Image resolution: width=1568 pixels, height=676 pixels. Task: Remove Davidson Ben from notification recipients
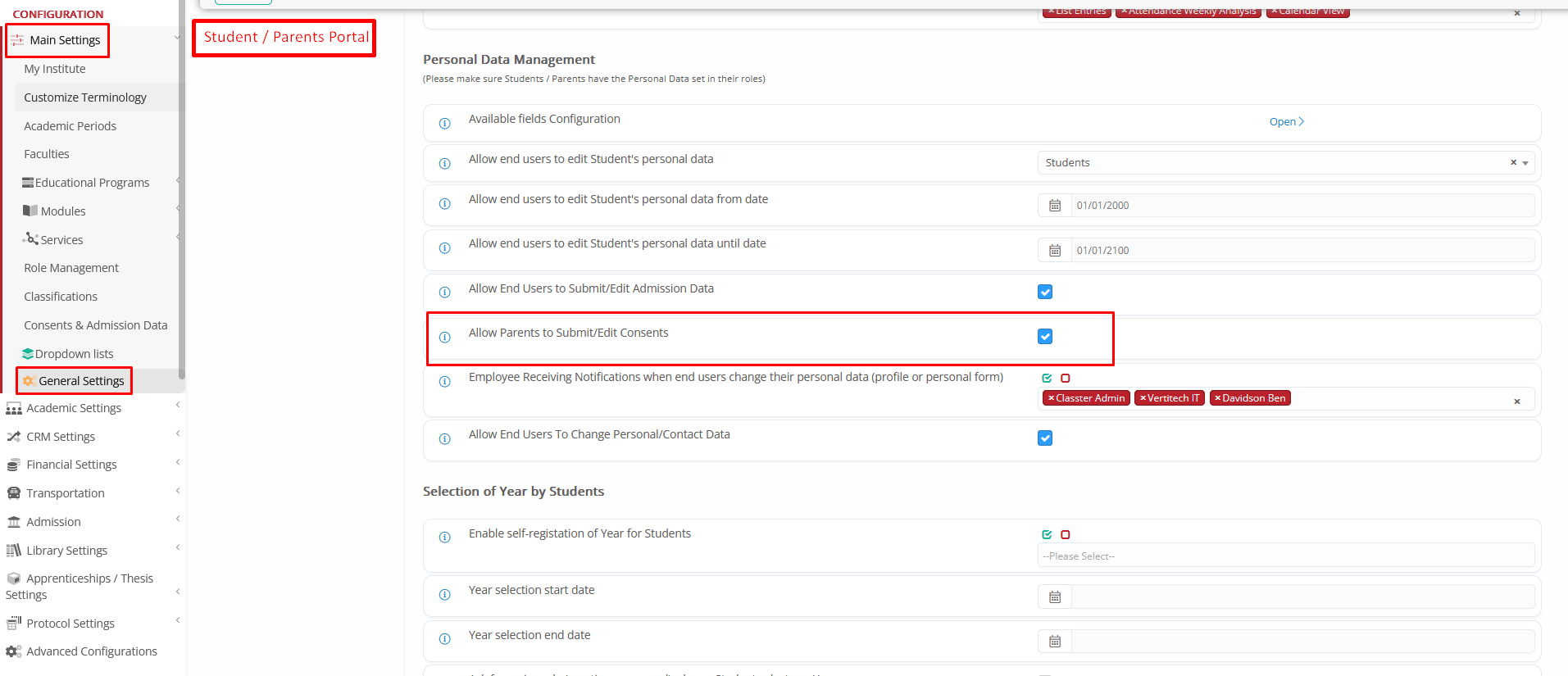tap(1217, 398)
